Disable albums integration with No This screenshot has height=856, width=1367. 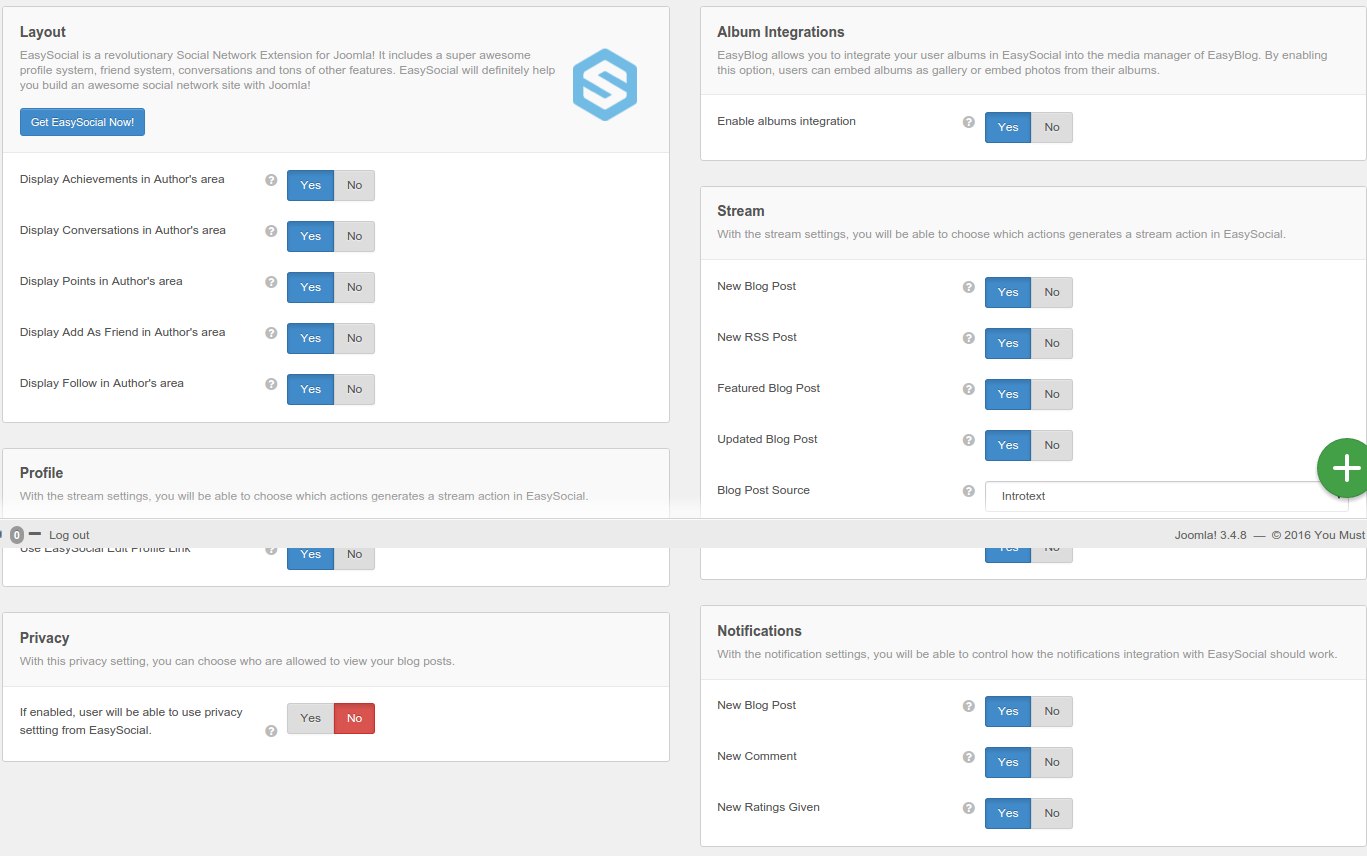1052,127
